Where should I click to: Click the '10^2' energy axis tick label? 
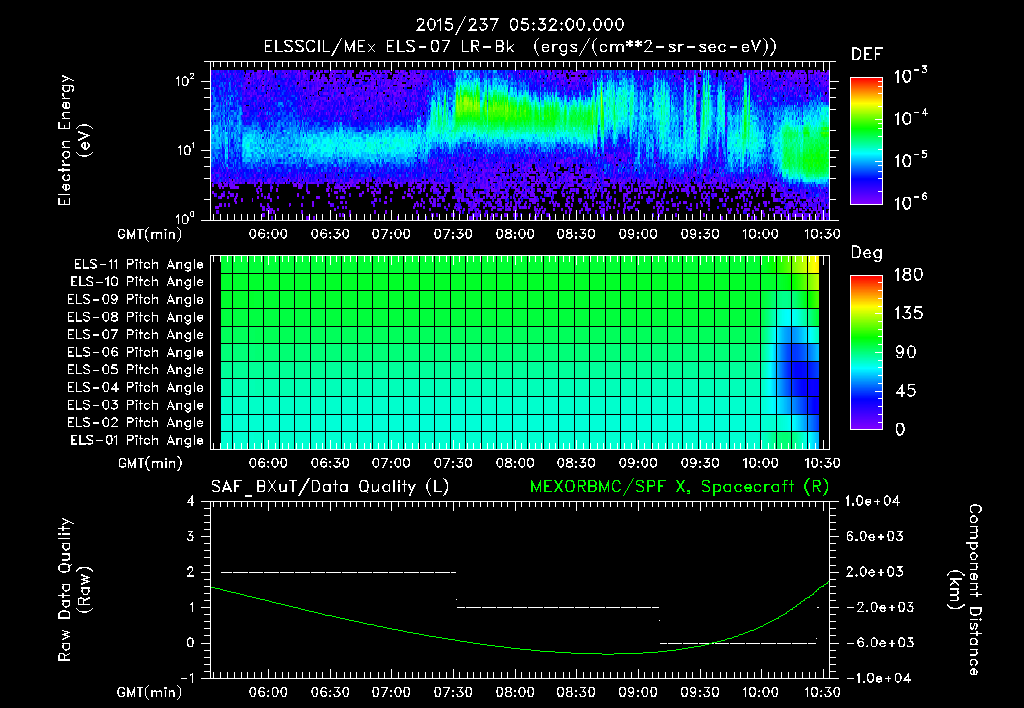point(185,81)
